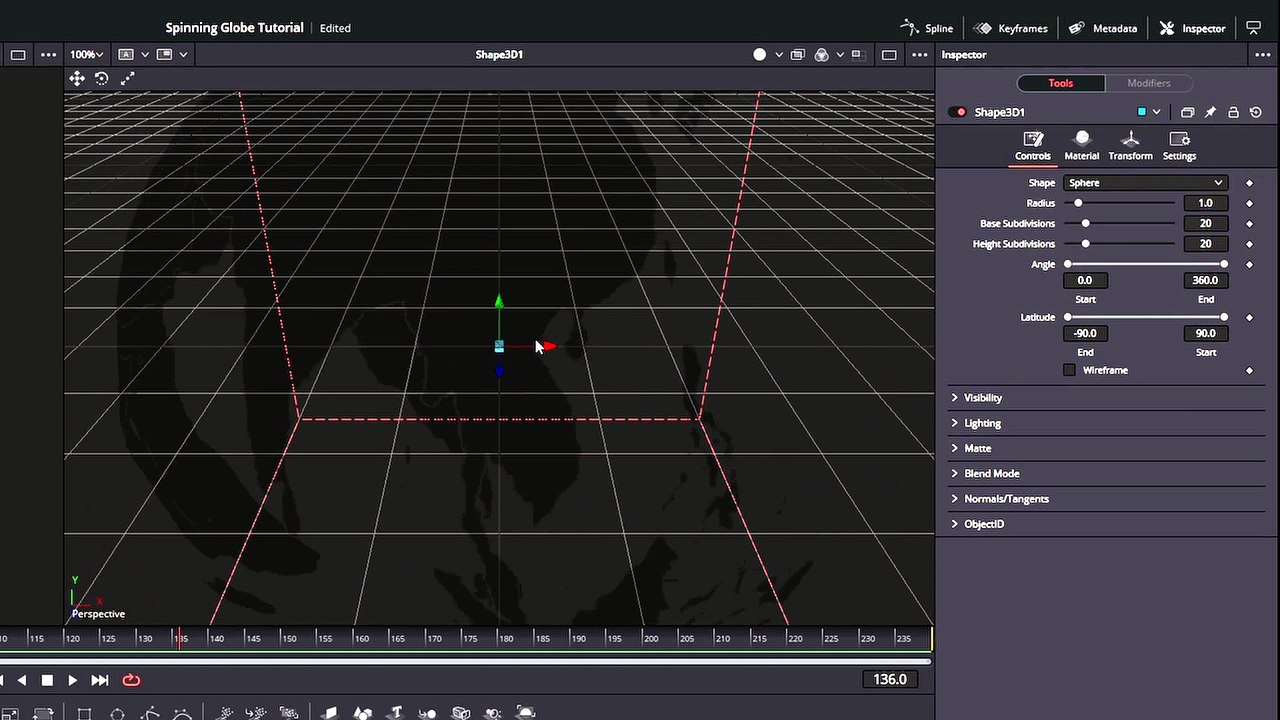Click the Base Subdivisions slider
1280x720 pixels.
1120,224
